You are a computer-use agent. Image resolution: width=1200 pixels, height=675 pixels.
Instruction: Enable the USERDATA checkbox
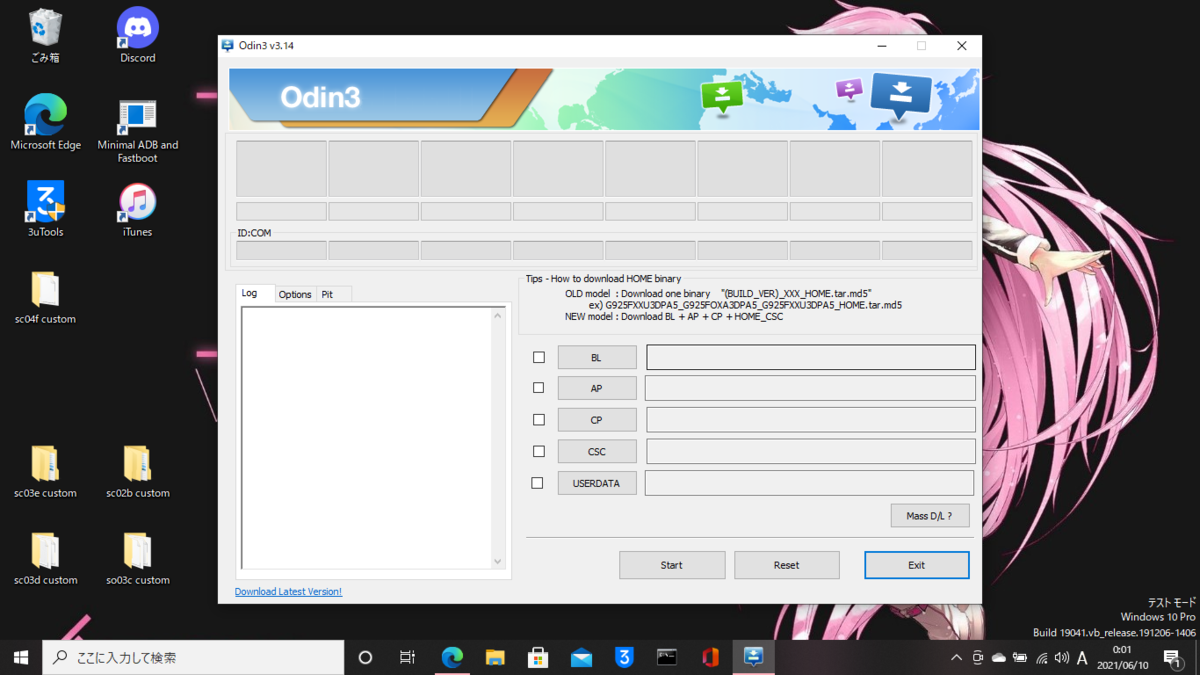(537, 483)
